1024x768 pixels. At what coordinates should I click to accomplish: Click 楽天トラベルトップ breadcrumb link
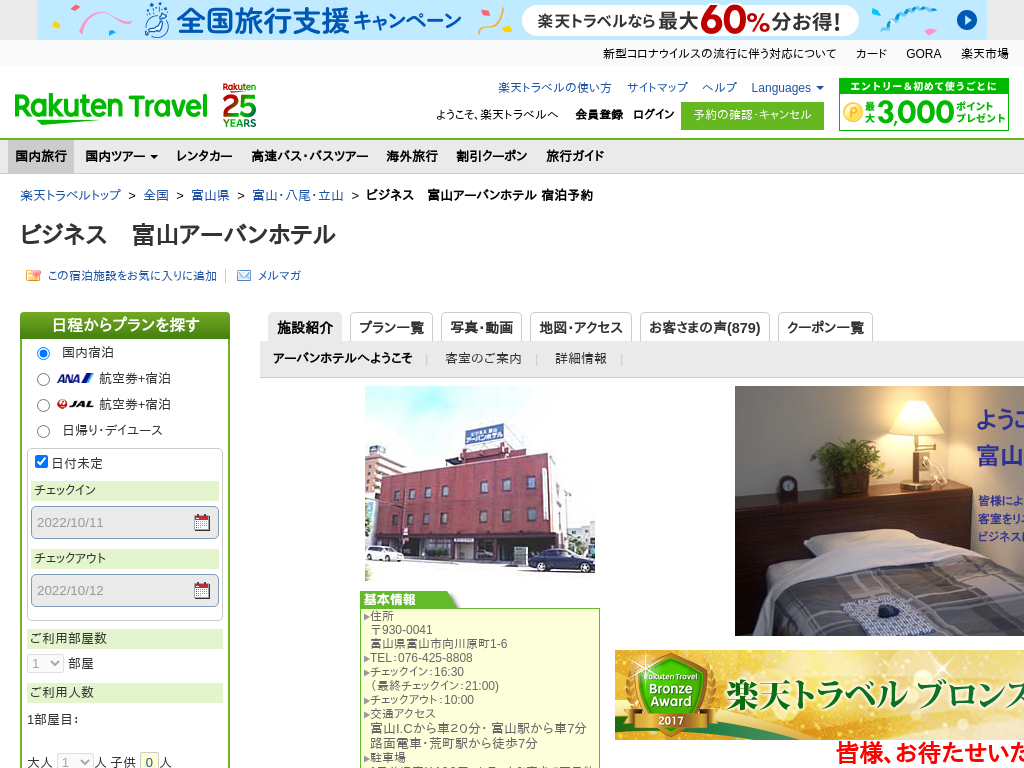pyautogui.click(x=71, y=195)
